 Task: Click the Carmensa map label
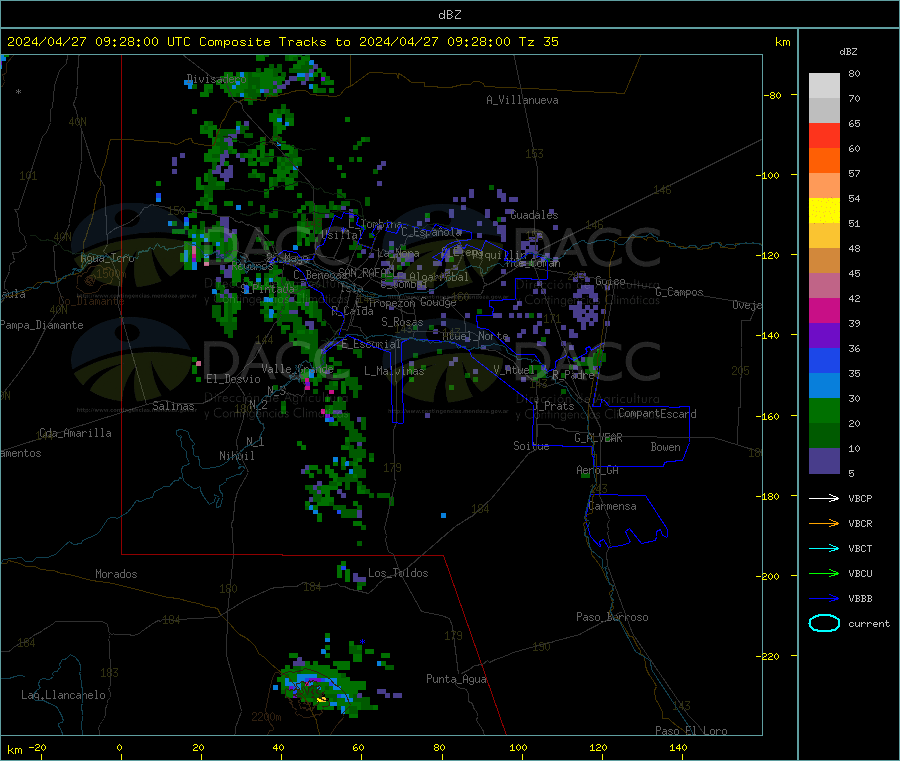[x=612, y=506]
